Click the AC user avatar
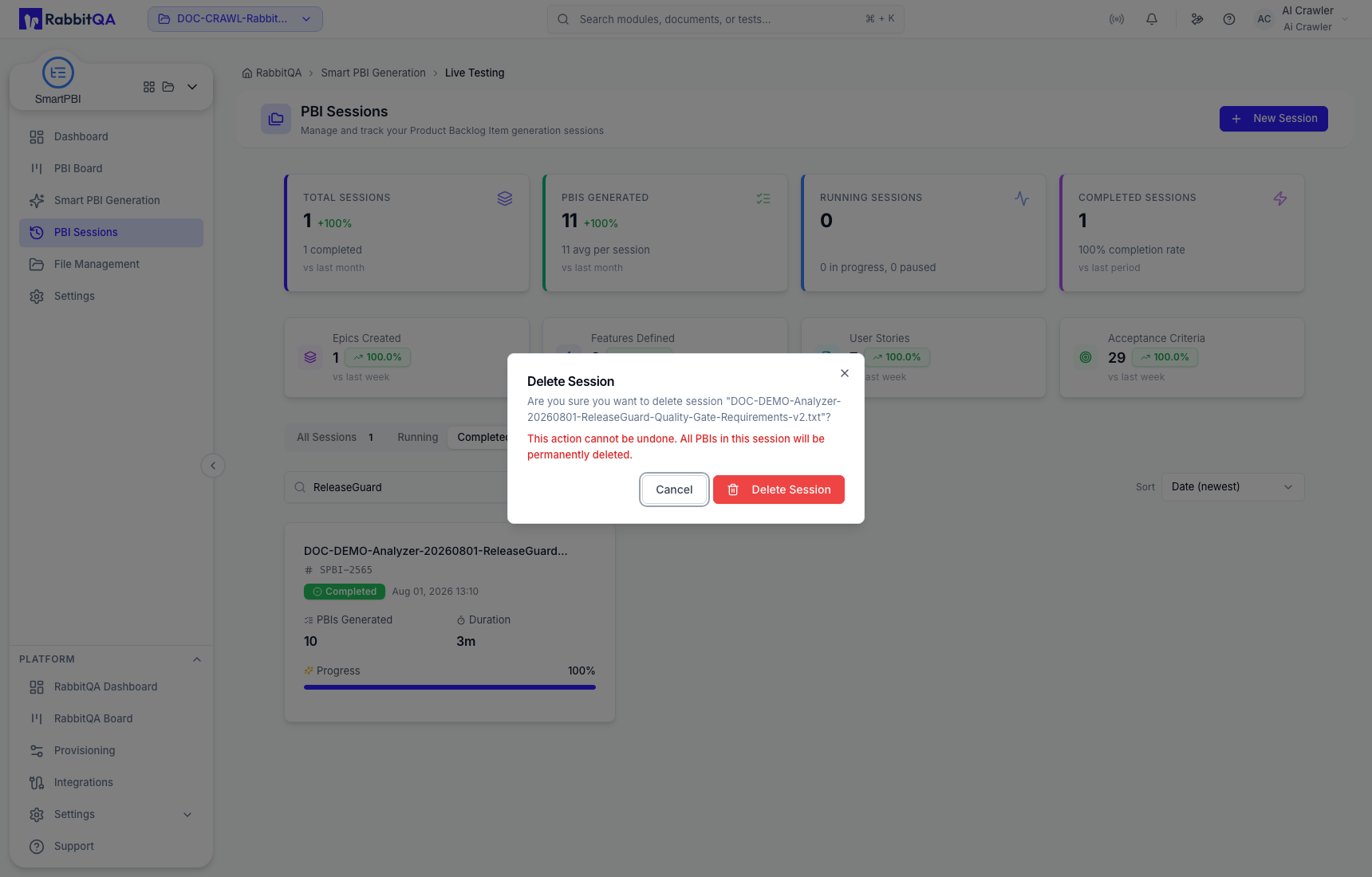The height and width of the screenshot is (877, 1372). click(1264, 19)
